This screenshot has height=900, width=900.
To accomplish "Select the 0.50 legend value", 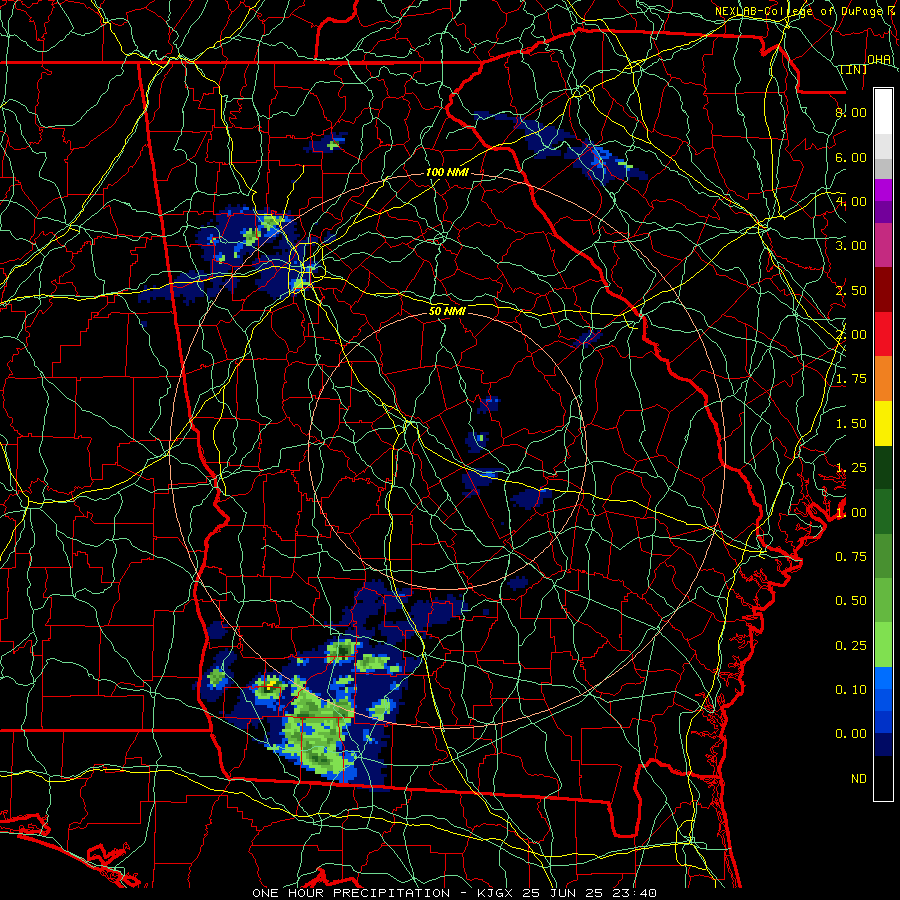I will point(851,601).
